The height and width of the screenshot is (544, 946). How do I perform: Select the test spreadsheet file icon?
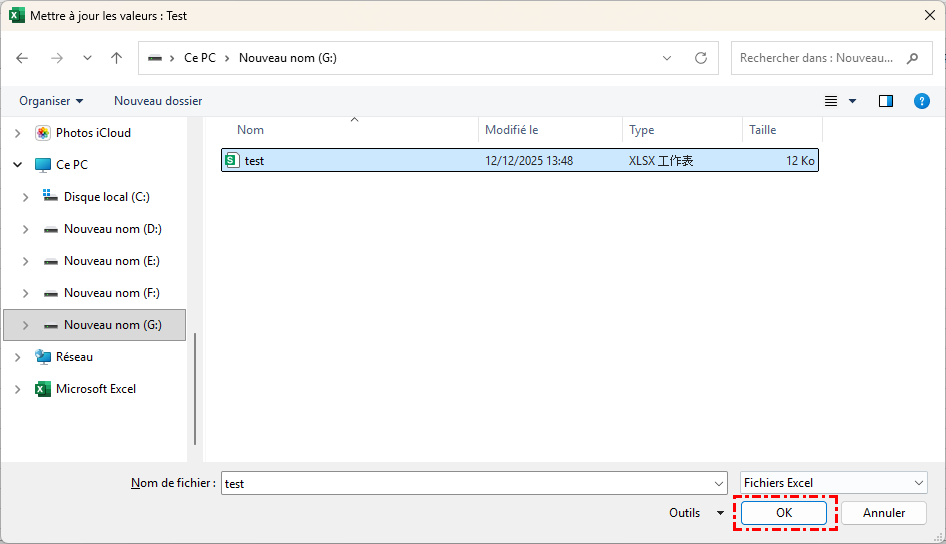pyautogui.click(x=232, y=160)
